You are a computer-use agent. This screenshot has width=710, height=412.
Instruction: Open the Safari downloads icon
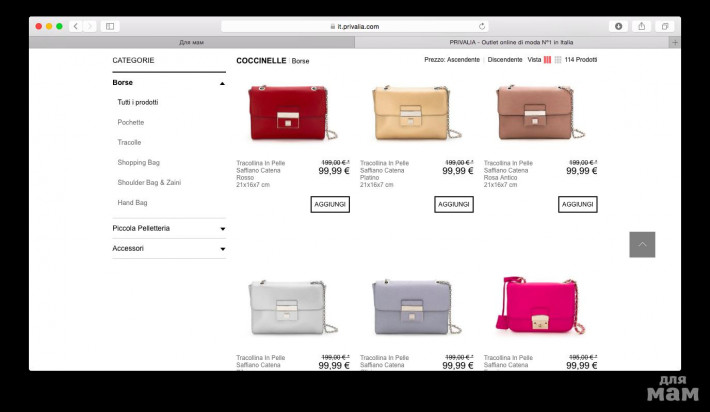pyautogui.click(x=618, y=26)
